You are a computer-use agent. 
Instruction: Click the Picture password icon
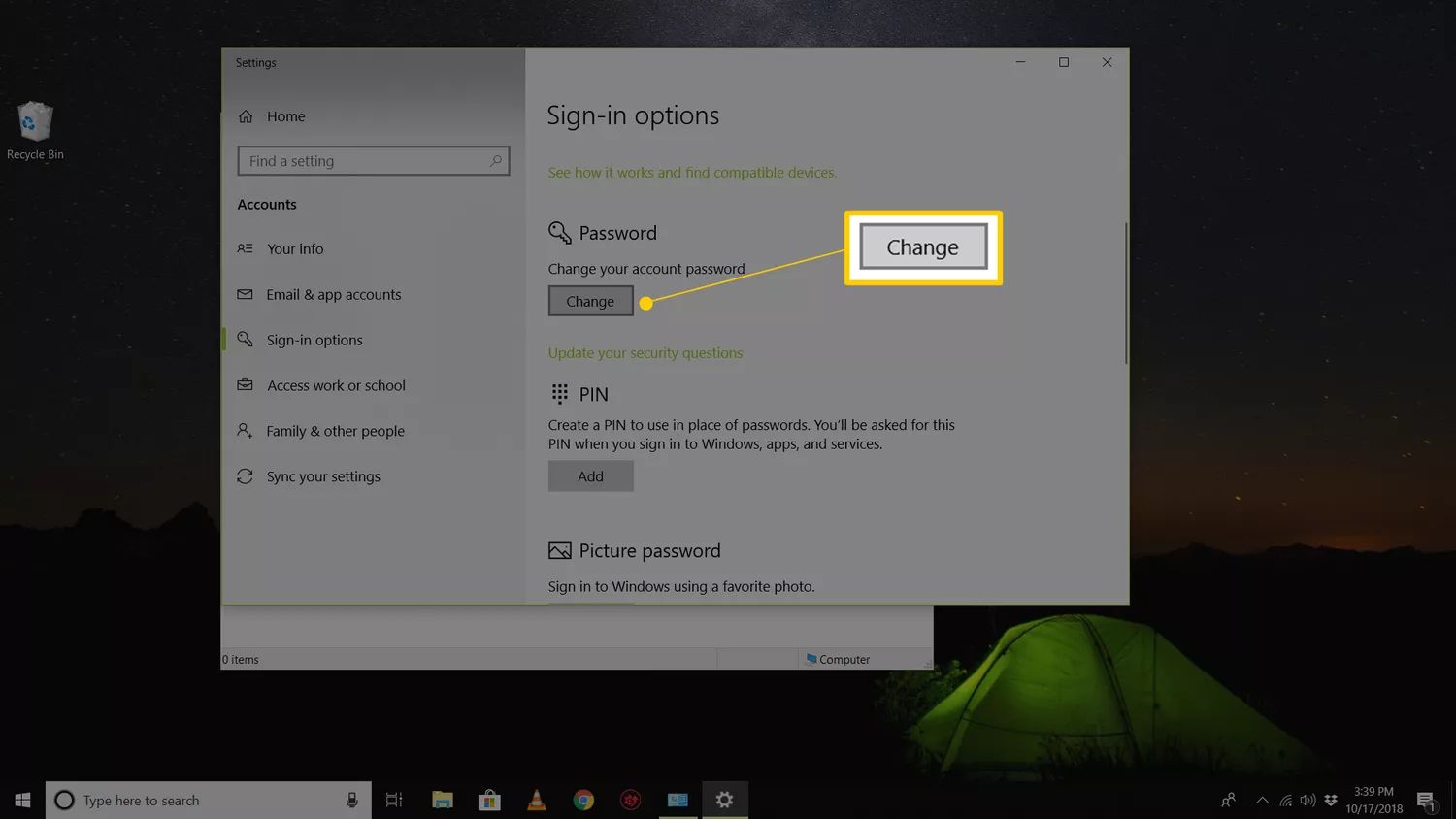pyautogui.click(x=560, y=551)
